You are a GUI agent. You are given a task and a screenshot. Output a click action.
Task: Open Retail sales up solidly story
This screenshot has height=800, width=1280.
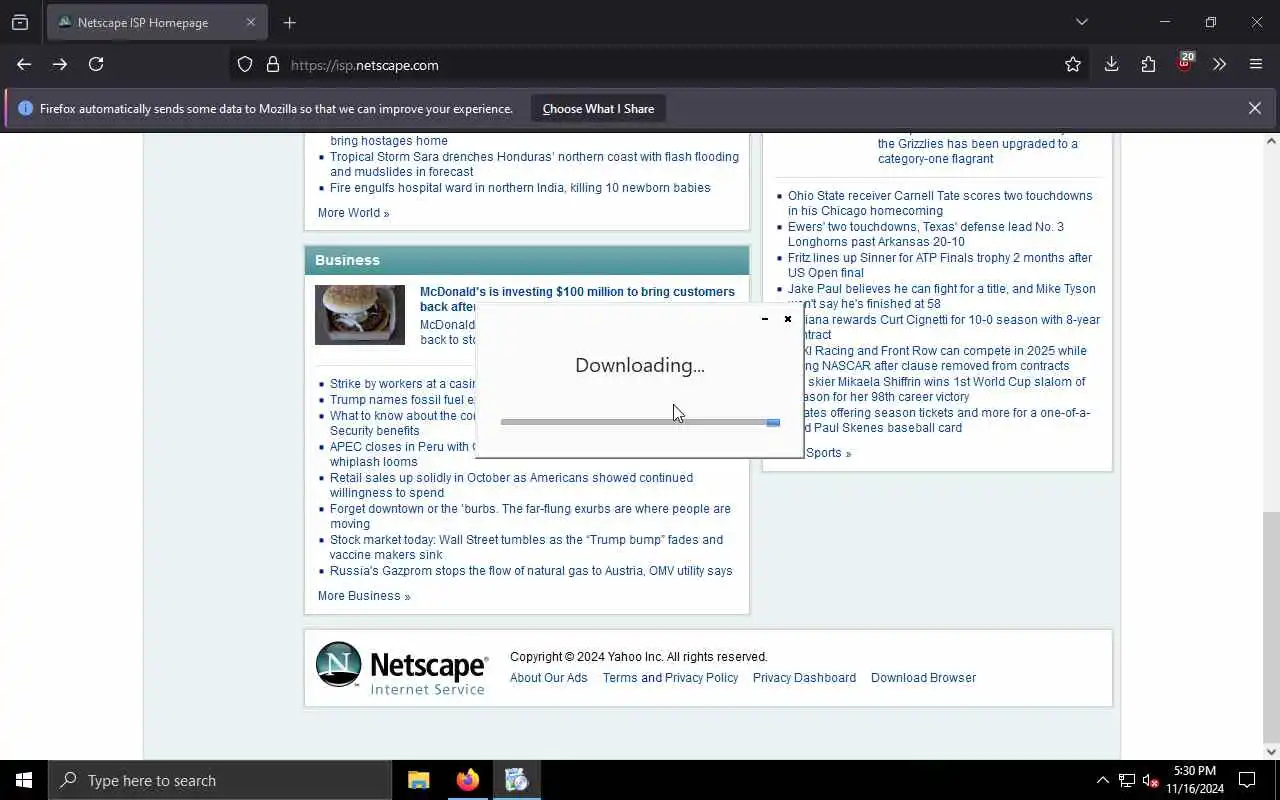tap(511, 485)
